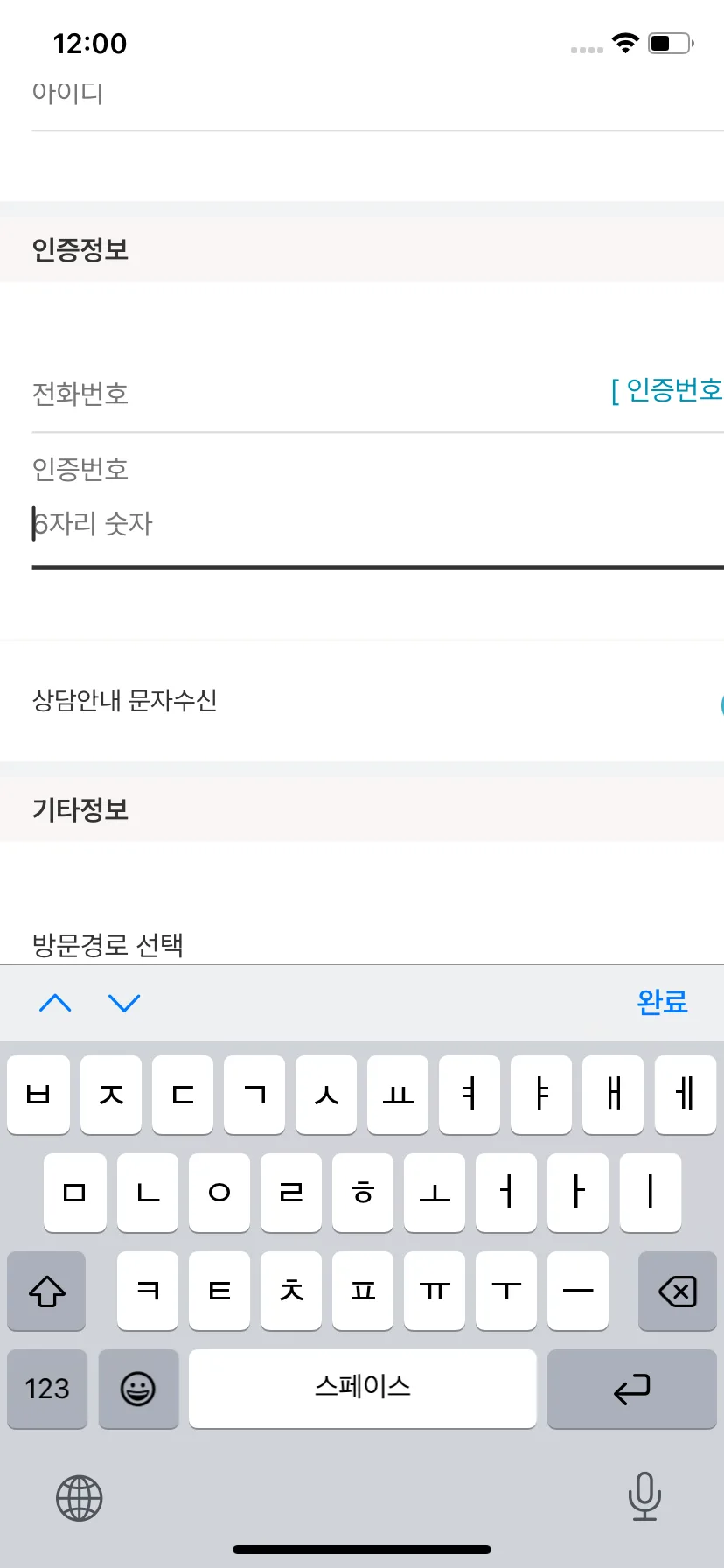Viewport: 724px width, 1568px height.
Task: Tap the 스페이스 space bar
Action: coord(362,1389)
